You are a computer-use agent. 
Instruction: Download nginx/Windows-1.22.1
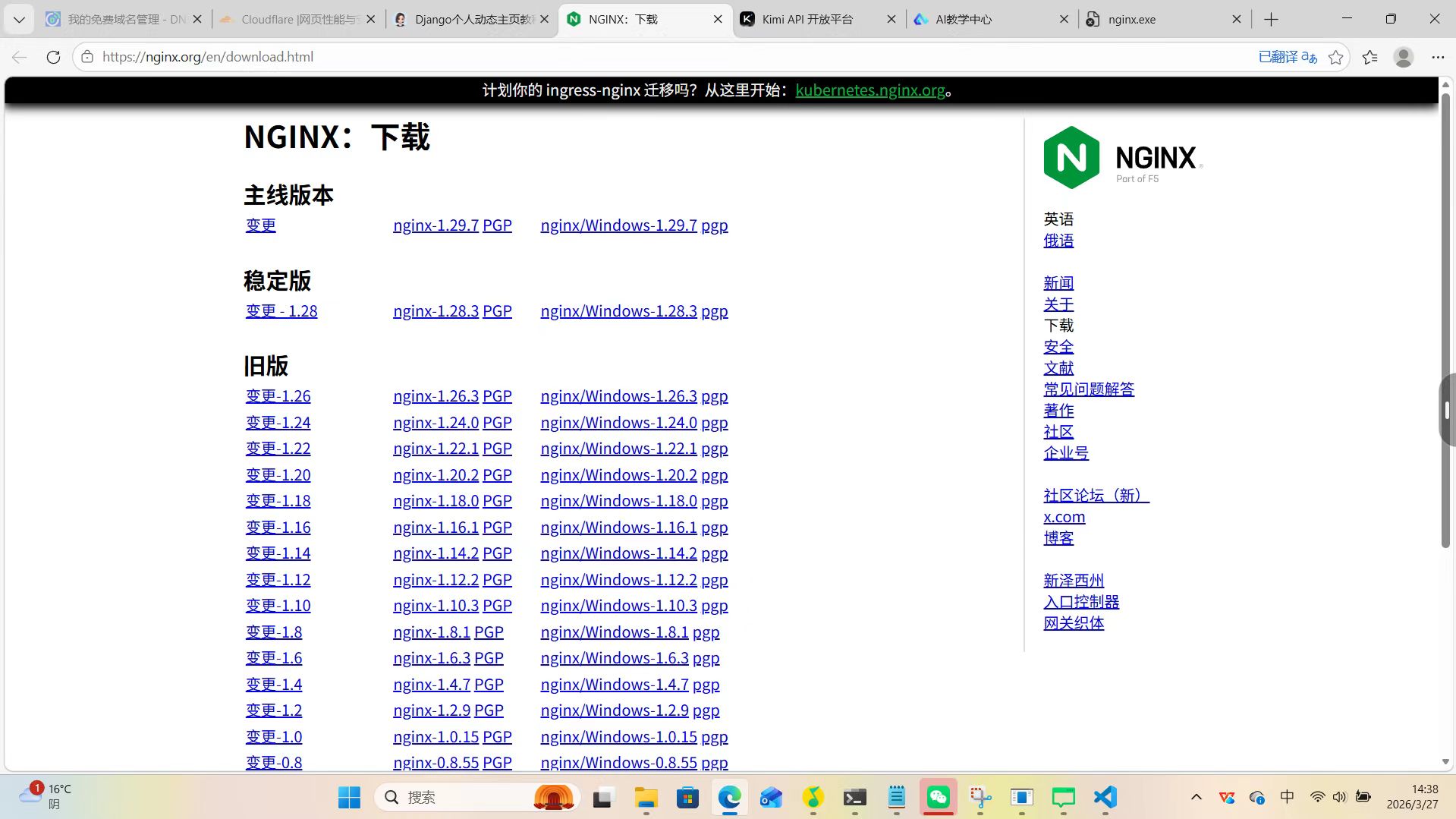pyautogui.click(x=618, y=449)
